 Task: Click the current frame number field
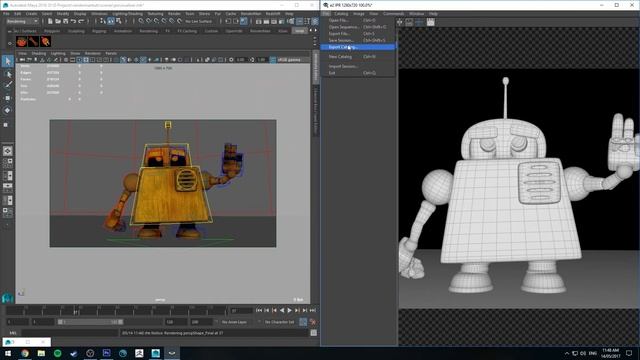tap(241, 311)
